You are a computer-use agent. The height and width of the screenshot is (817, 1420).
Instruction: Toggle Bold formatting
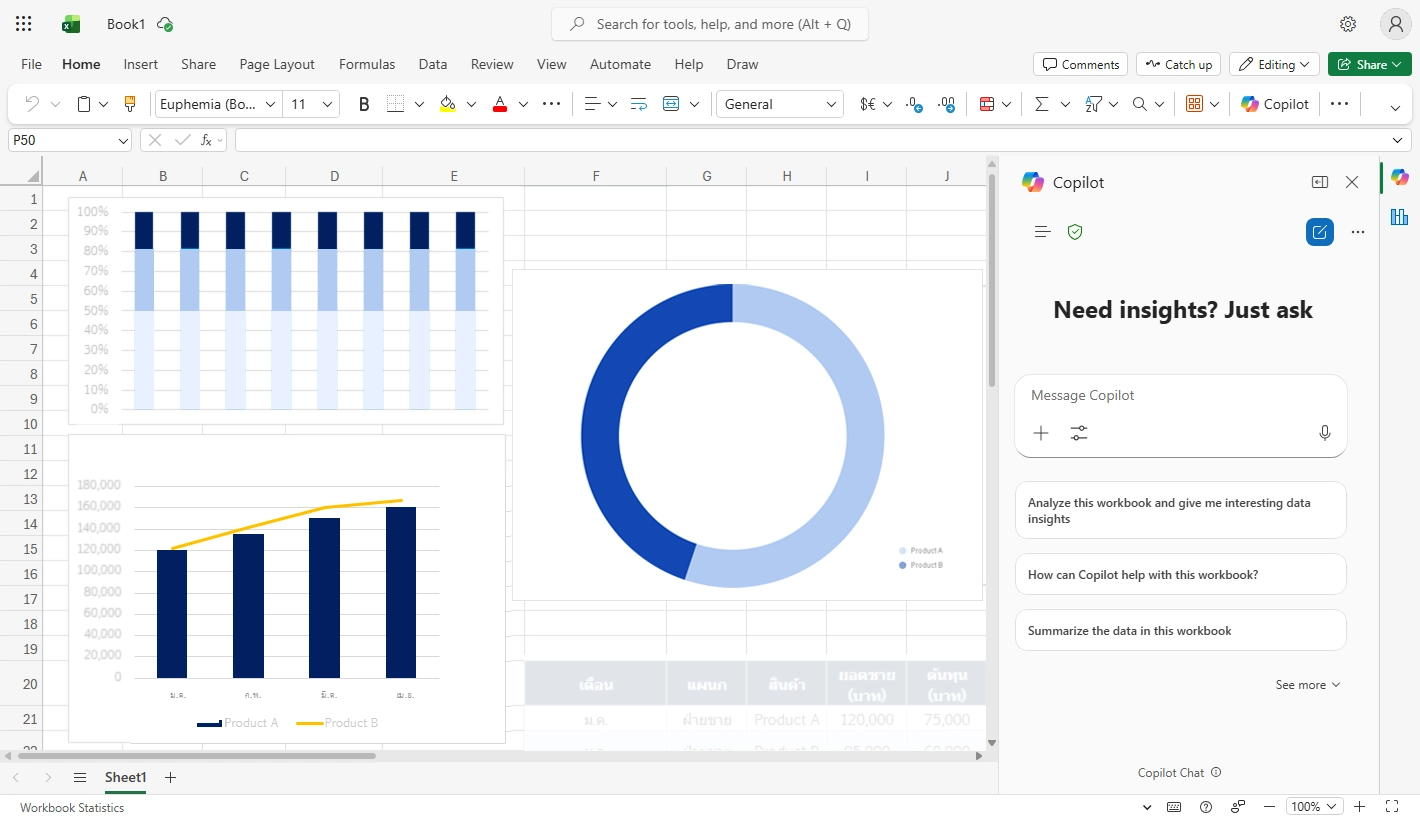tap(364, 104)
